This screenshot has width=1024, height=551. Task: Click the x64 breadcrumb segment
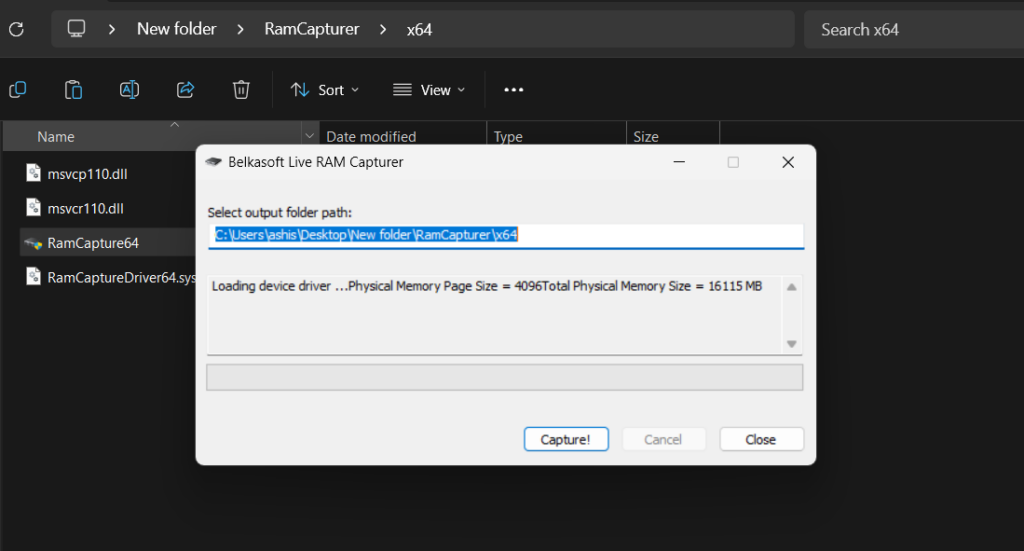419,29
